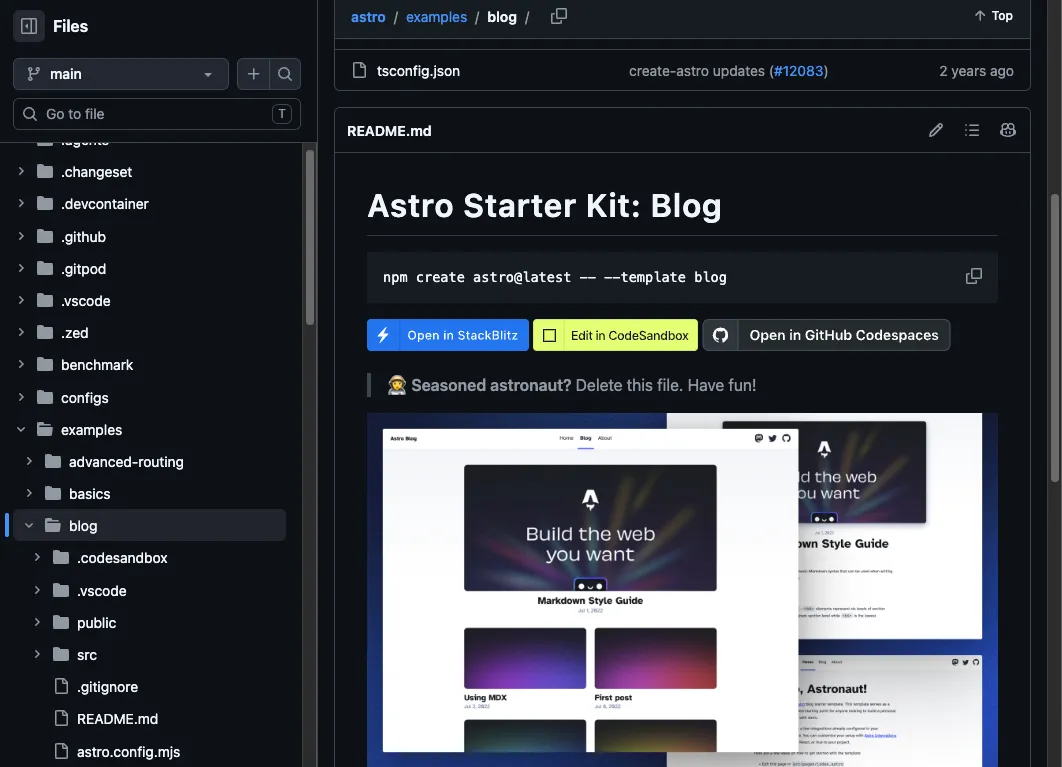Viewport: 1062px width, 767px height.
Task: Expand the public folder chevron
Action: (37, 622)
